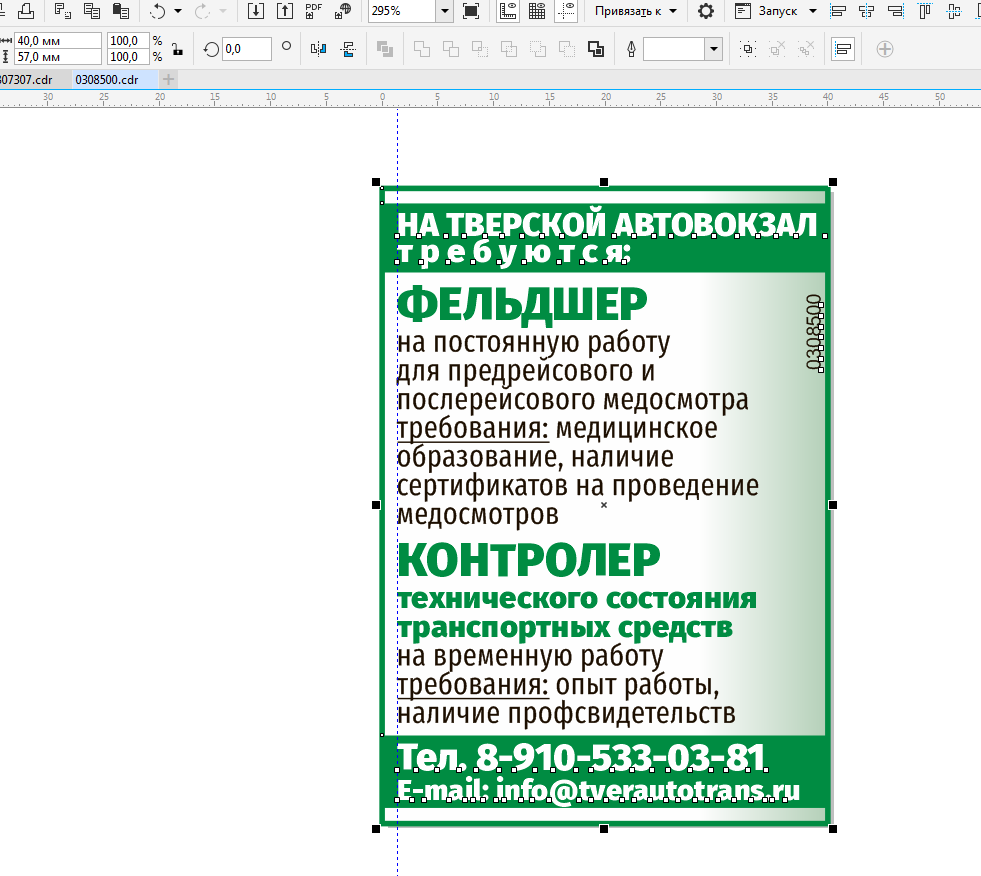Click the "ФЕЛЬДШЕР" heading in the ad

[522, 305]
